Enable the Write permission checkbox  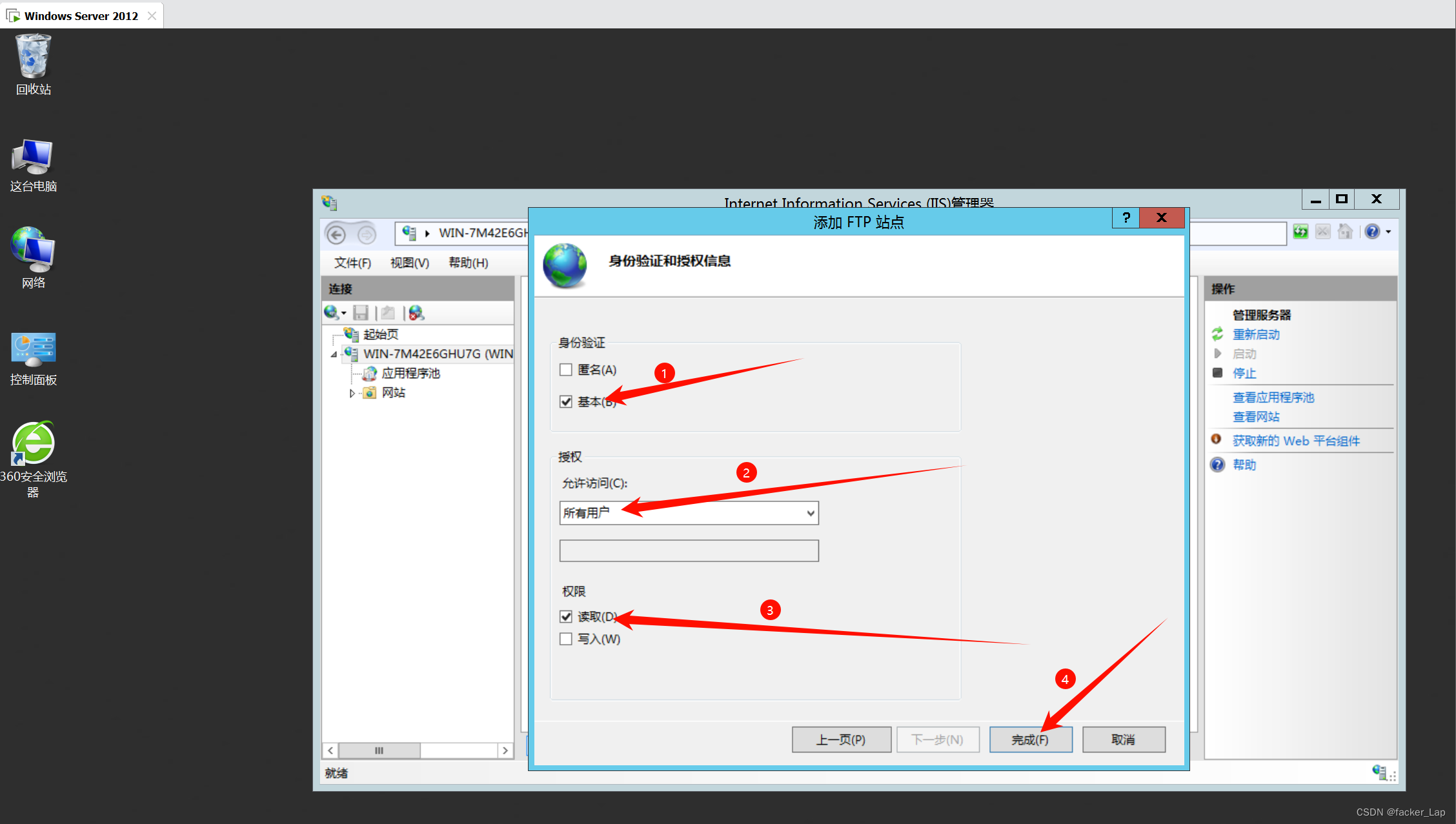[566, 639]
